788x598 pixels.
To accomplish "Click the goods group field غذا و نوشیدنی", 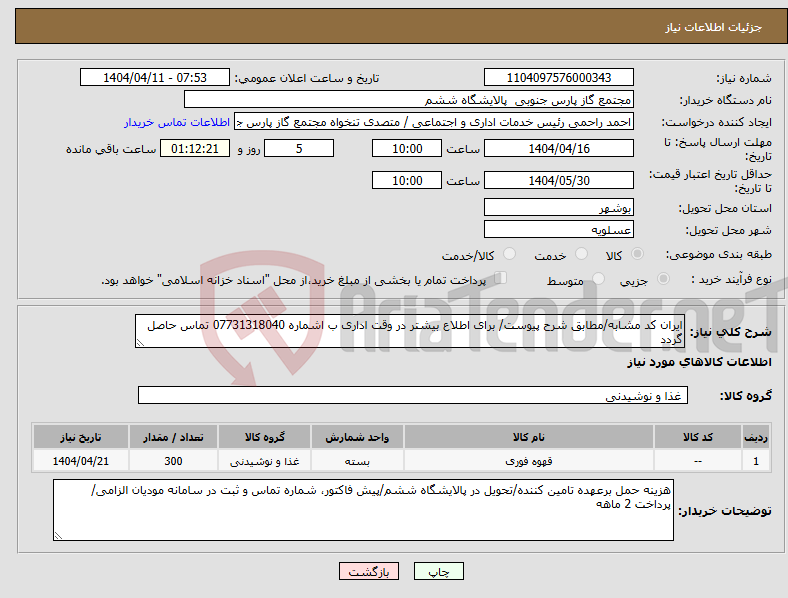I will pos(413,395).
